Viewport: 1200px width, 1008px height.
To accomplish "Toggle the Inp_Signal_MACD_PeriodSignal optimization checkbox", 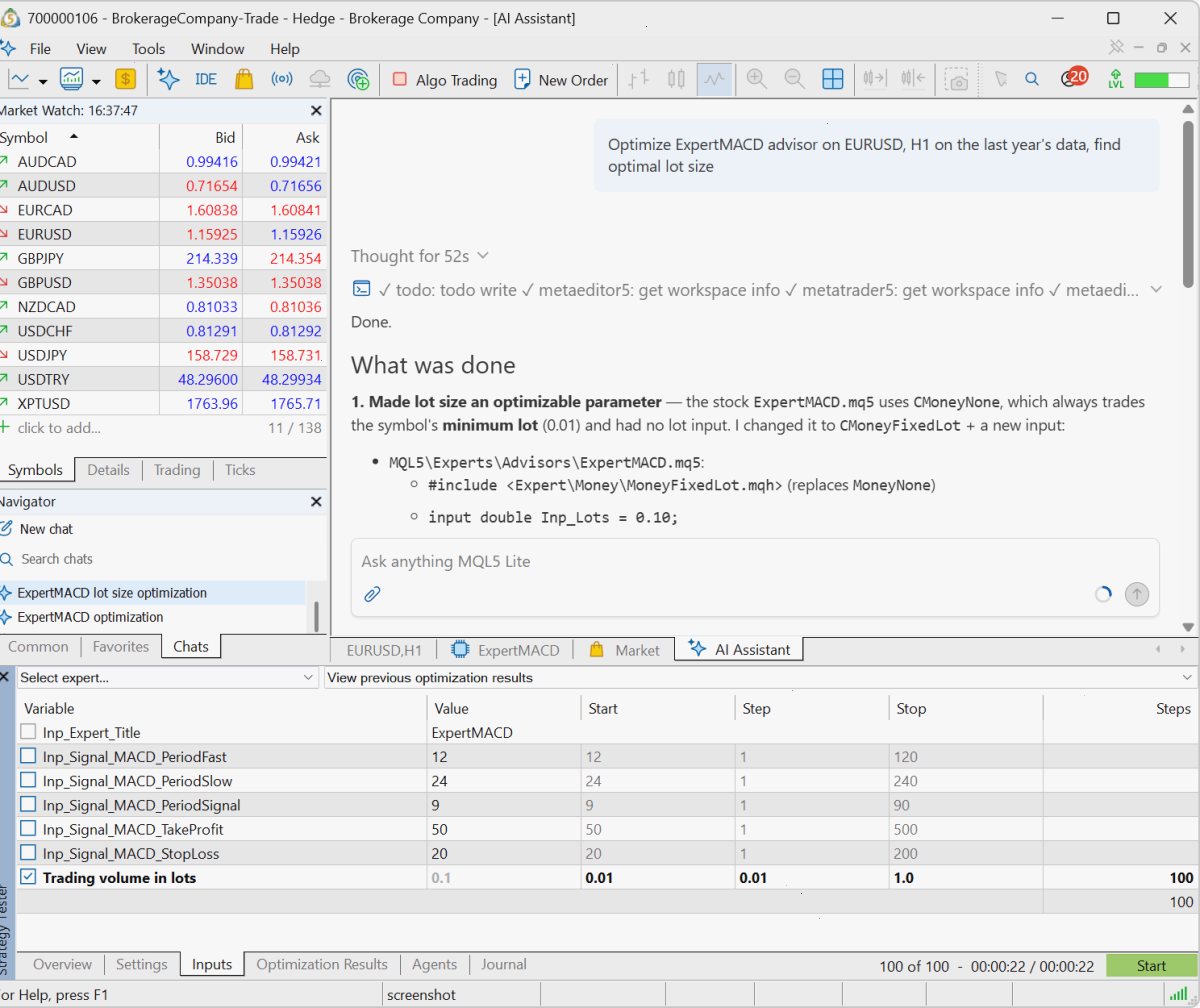I will point(28,805).
